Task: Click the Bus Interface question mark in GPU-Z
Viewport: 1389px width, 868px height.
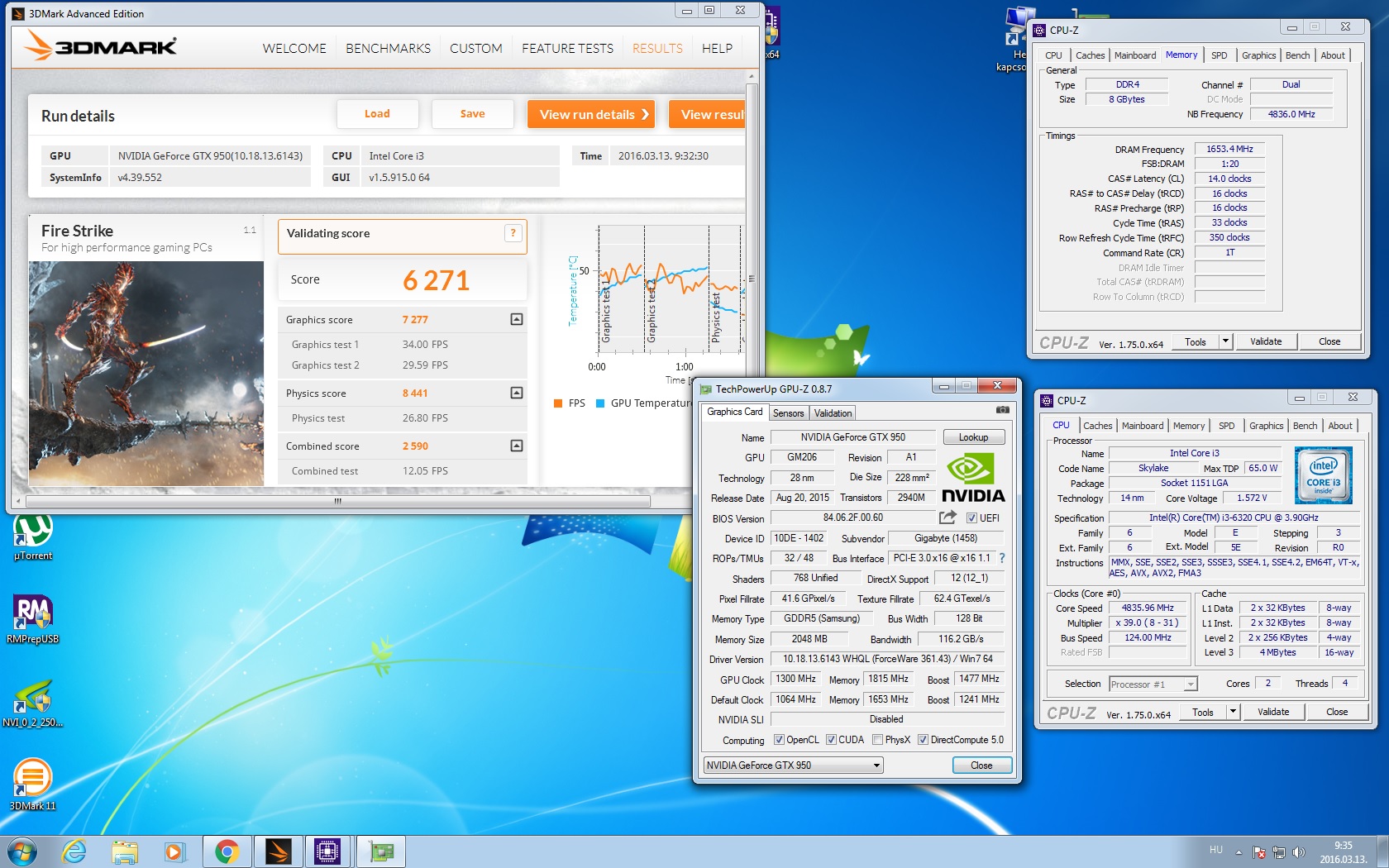Action: (x=1002, y=558)
